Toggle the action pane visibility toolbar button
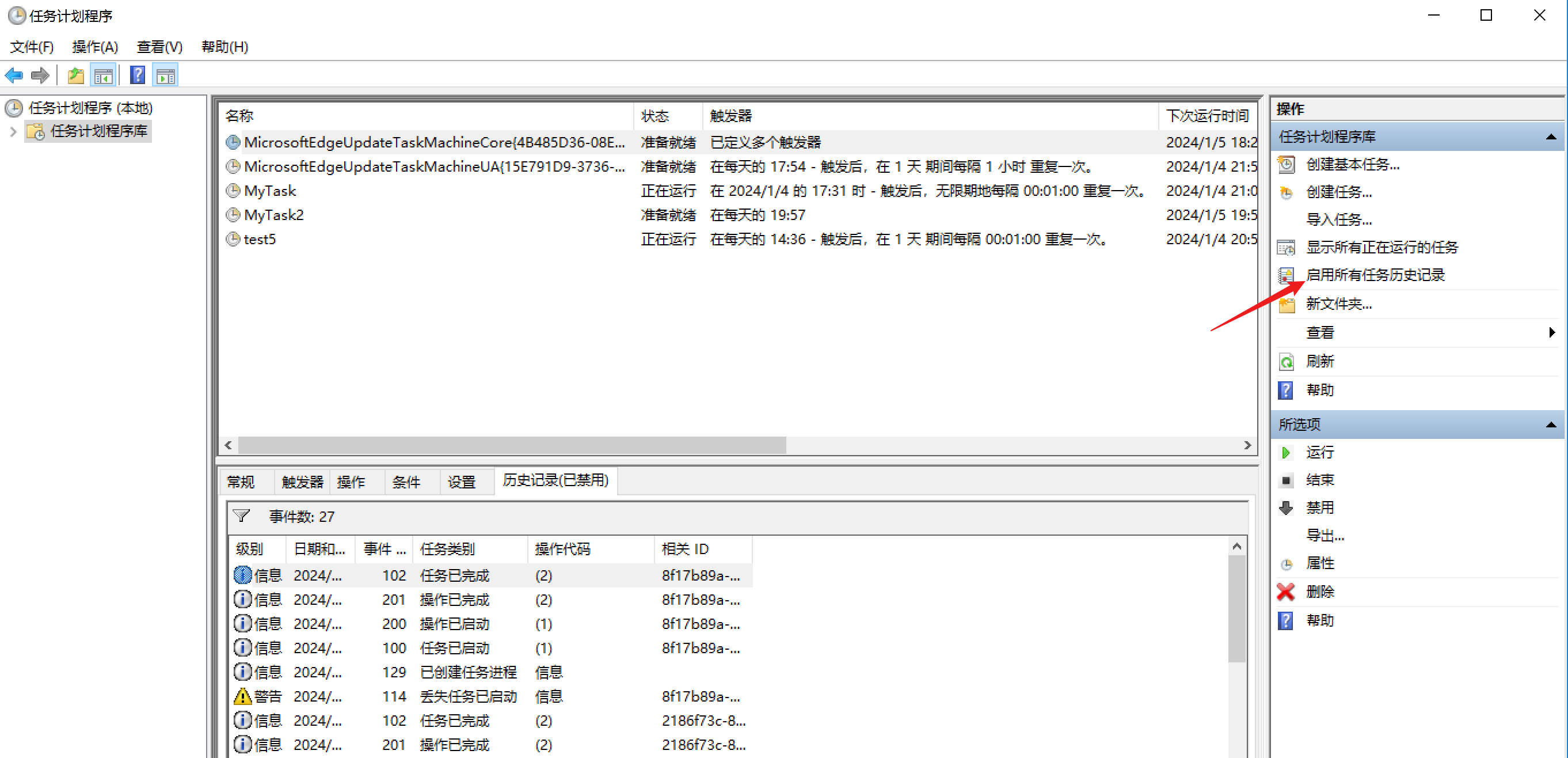Viewport: 1568px width, 758px height. click(165, 74)
